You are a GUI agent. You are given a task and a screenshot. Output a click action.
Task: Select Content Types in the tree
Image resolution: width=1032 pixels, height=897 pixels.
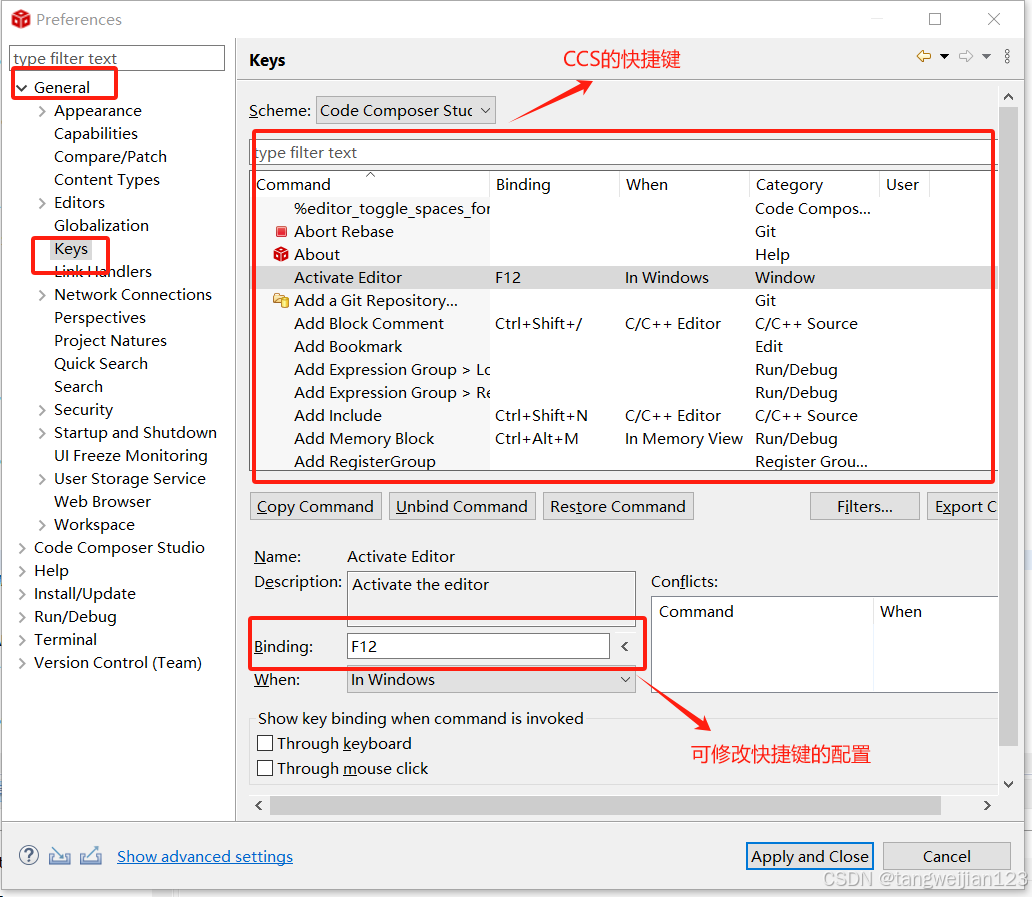(x=107, y=180)
